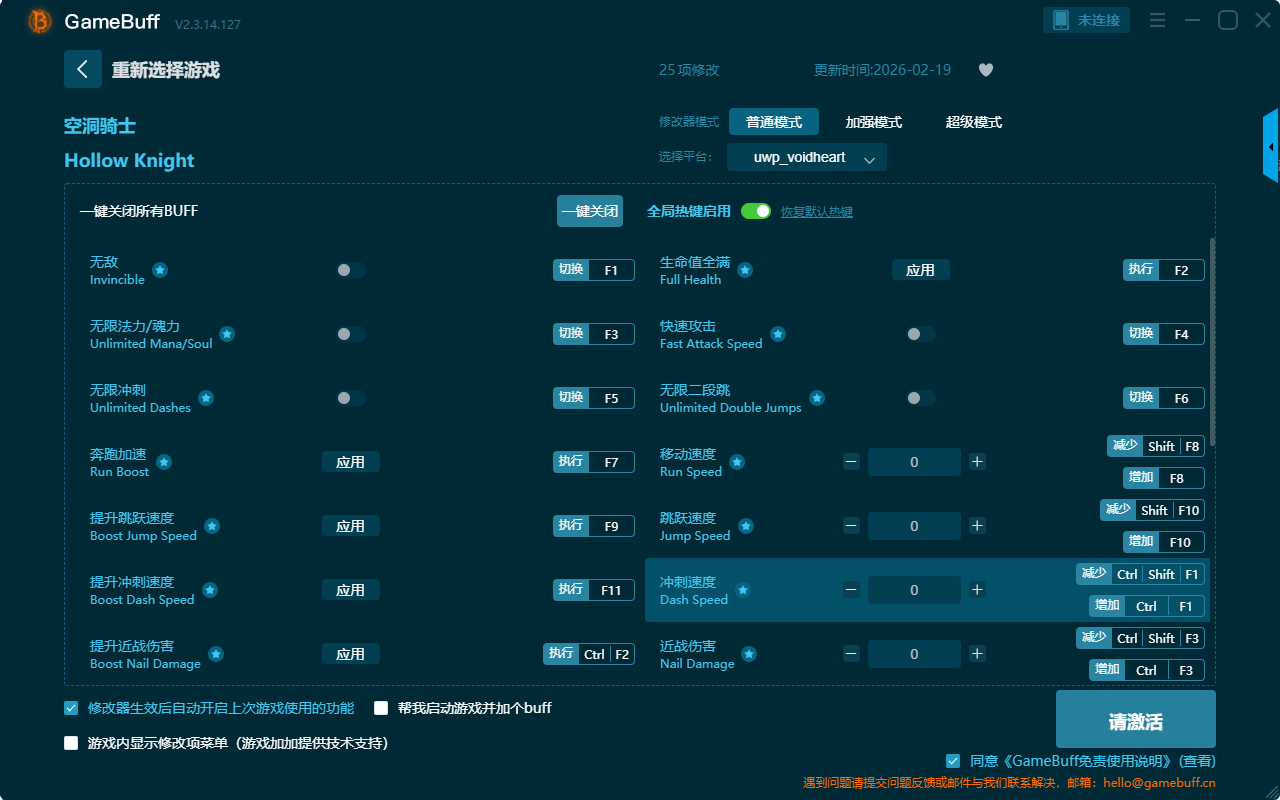Viewport: 1280px width, 800px height.
Task: Expand the right-side collapsed panel arrow
Action: click(1270, 146)
